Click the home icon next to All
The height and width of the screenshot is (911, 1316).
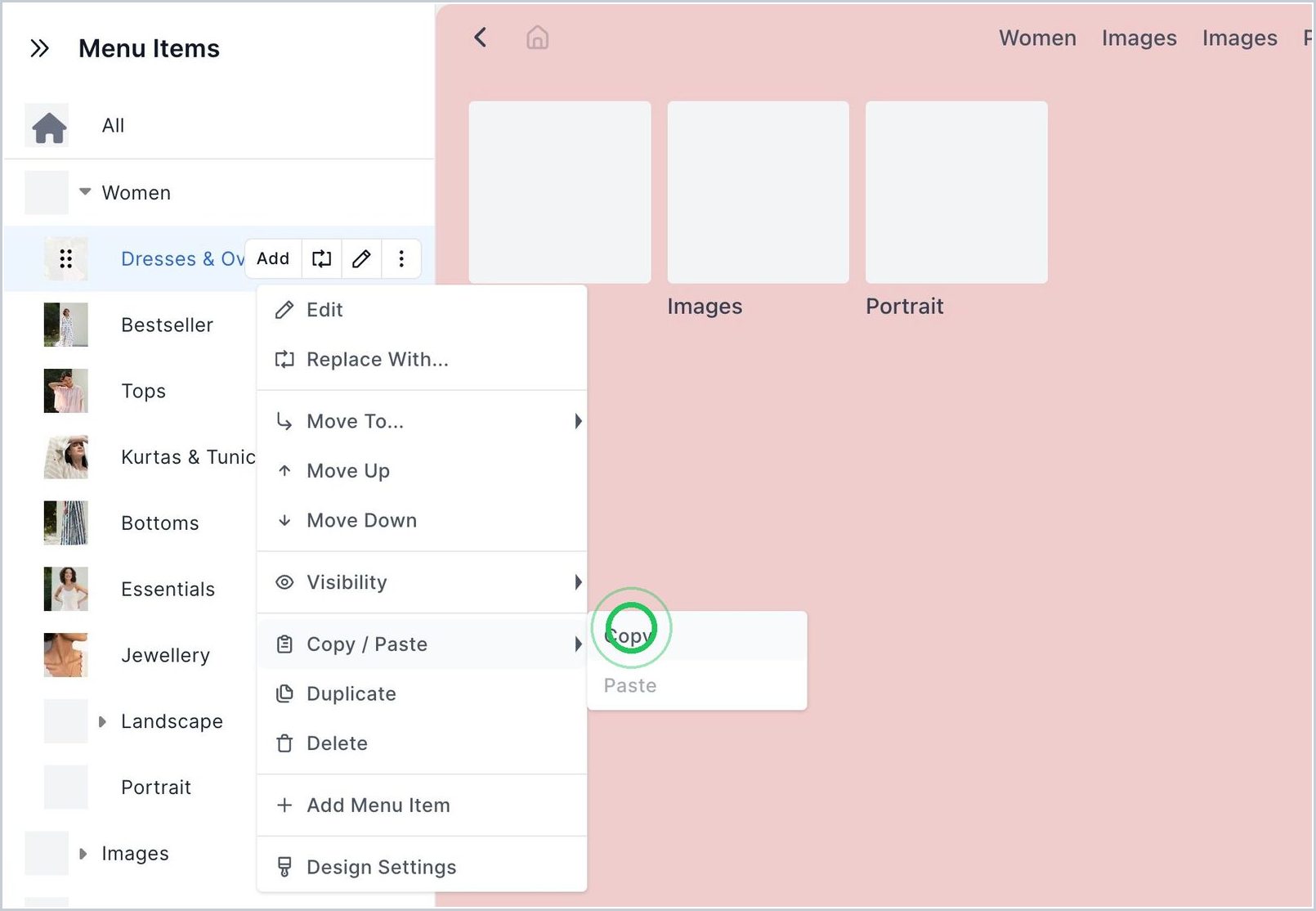pos(48,126)
